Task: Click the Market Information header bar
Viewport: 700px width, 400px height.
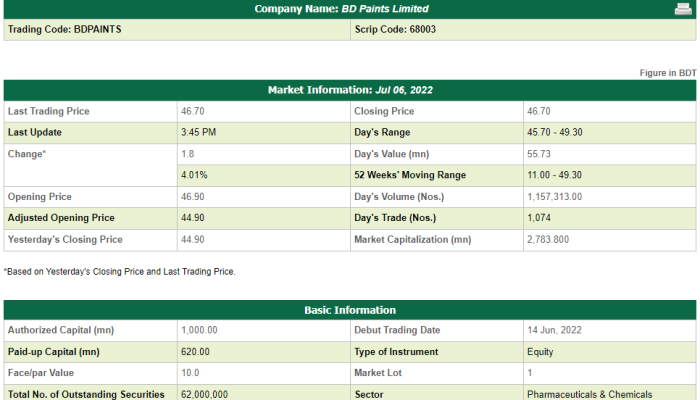Action: 350,90
